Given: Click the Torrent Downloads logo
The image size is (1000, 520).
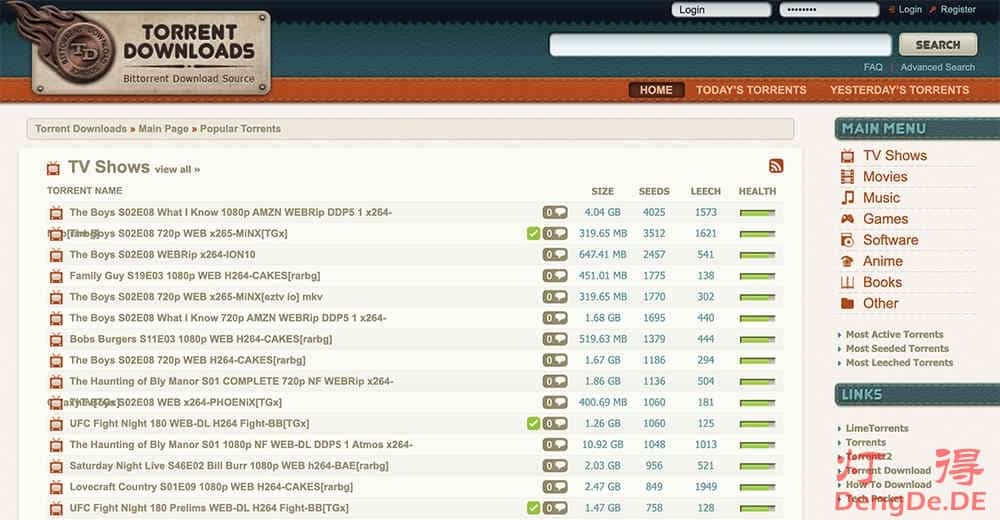Looking at the screenshot, I should [151, 52].
